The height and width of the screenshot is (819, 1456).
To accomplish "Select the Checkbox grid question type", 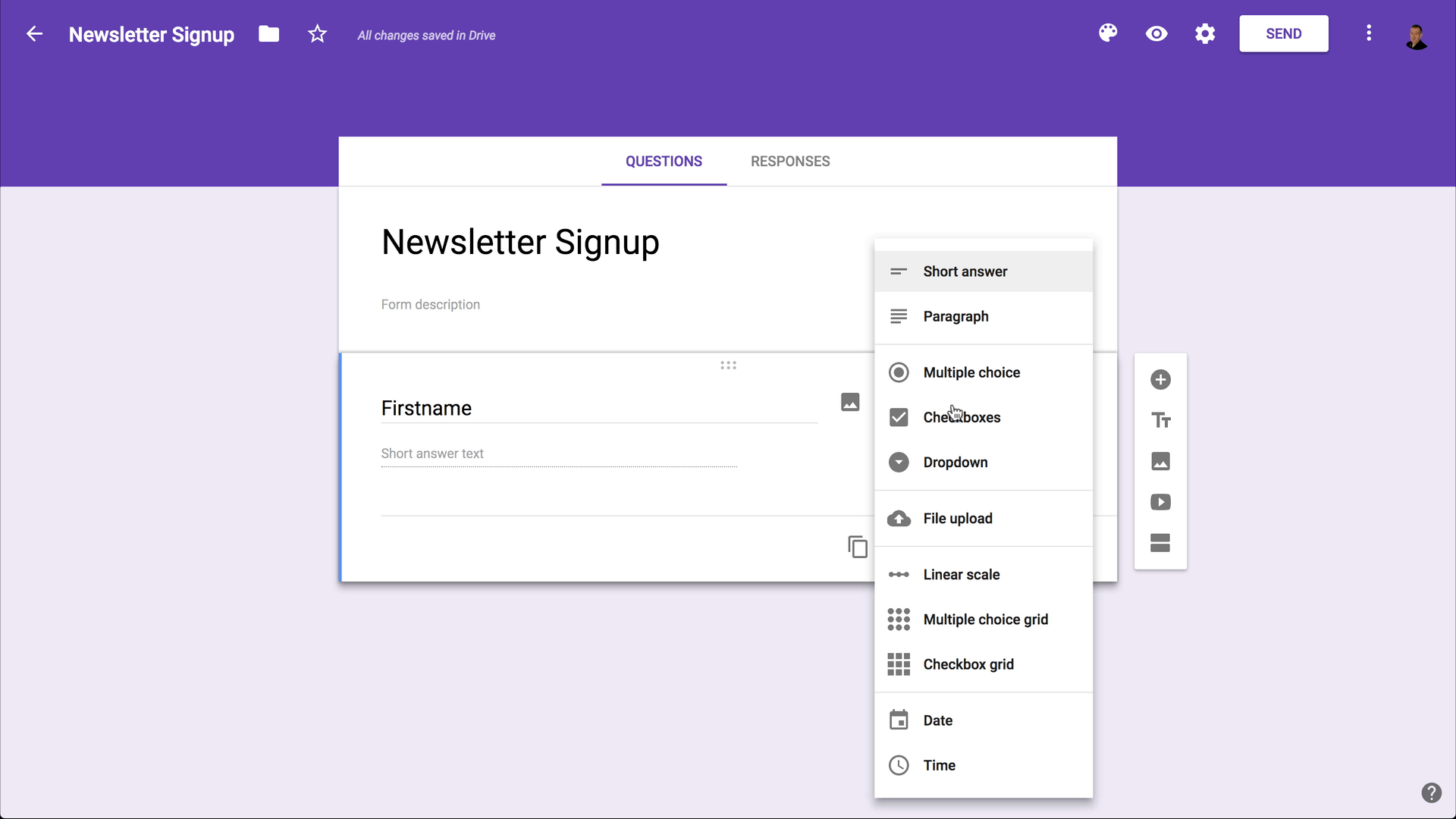I will (968, 664).
